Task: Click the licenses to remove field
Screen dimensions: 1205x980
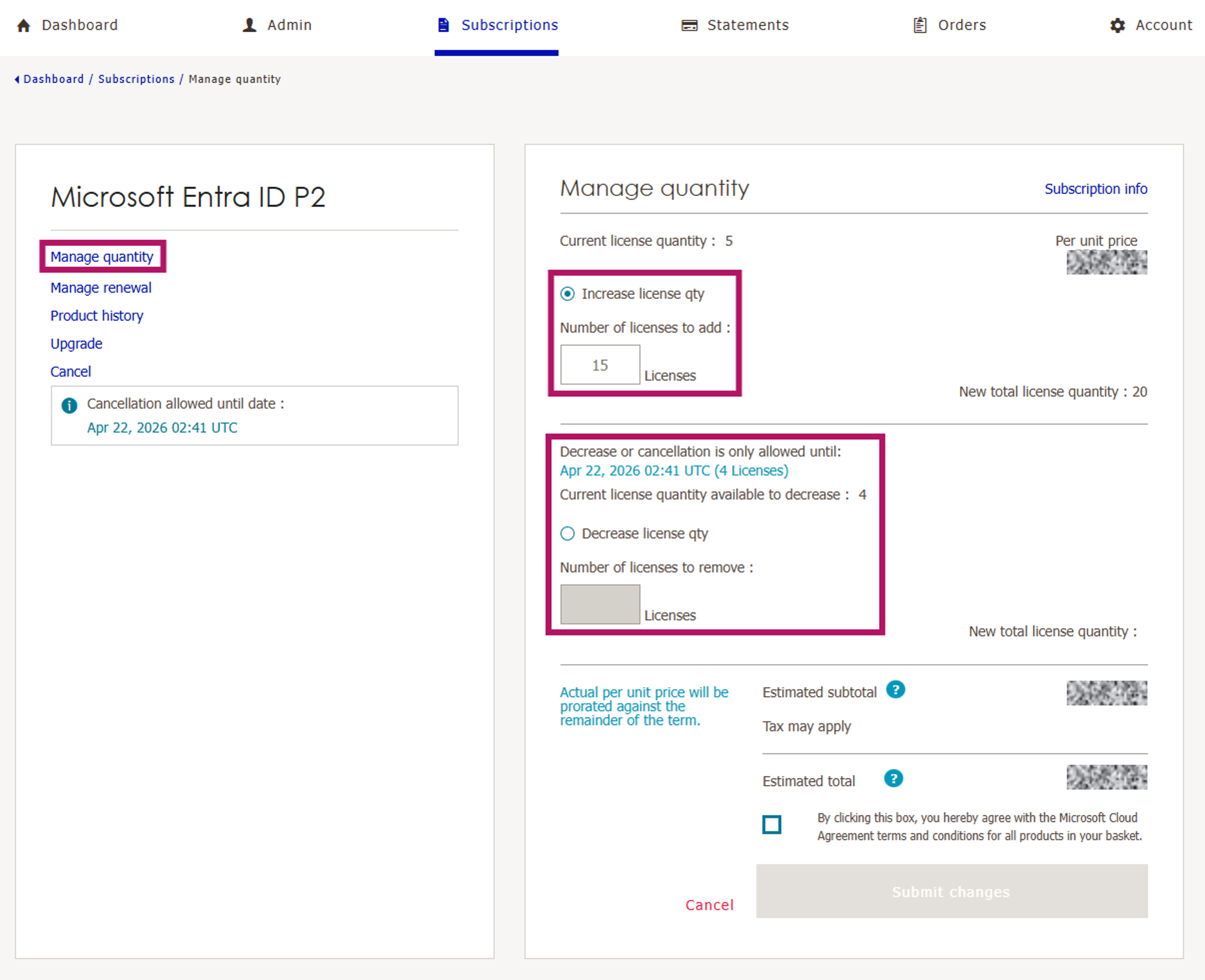Action: tap(600, 604)
